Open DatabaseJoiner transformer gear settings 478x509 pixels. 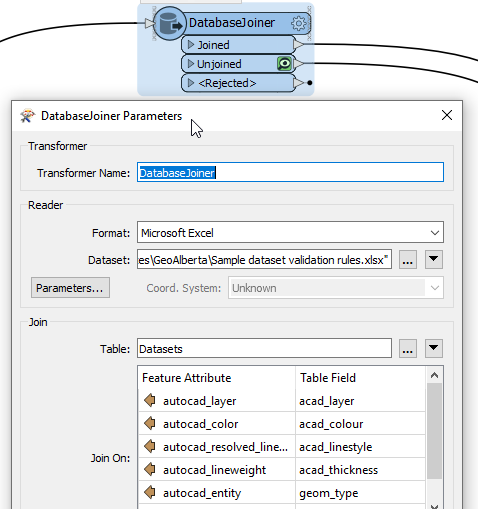pos(298,23)
